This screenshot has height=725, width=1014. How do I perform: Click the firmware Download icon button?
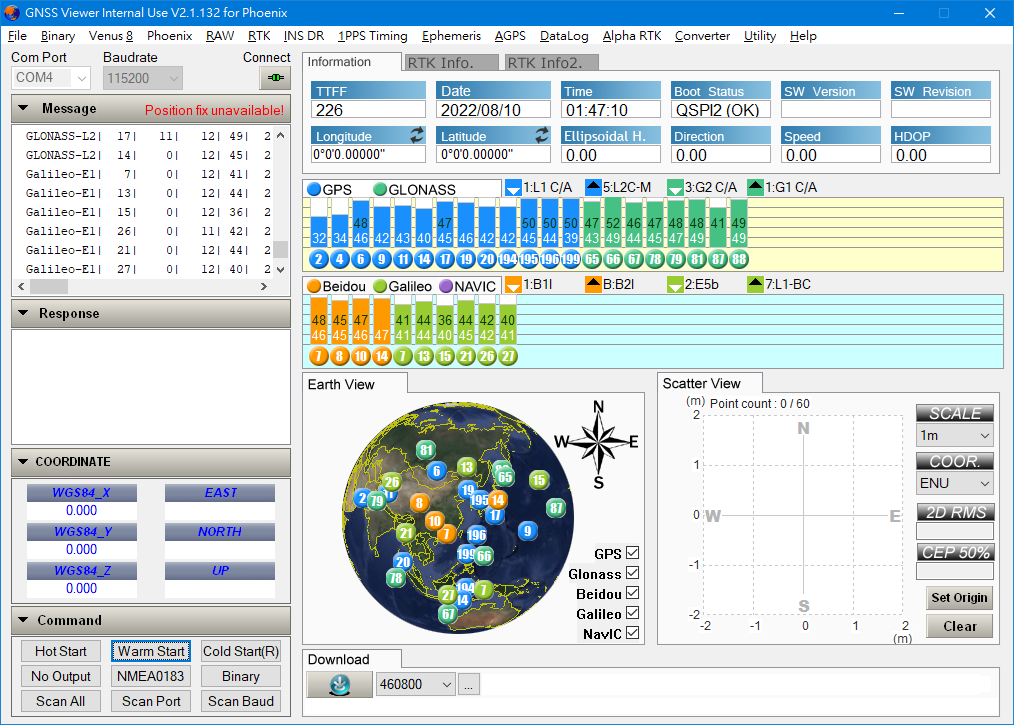338,685
